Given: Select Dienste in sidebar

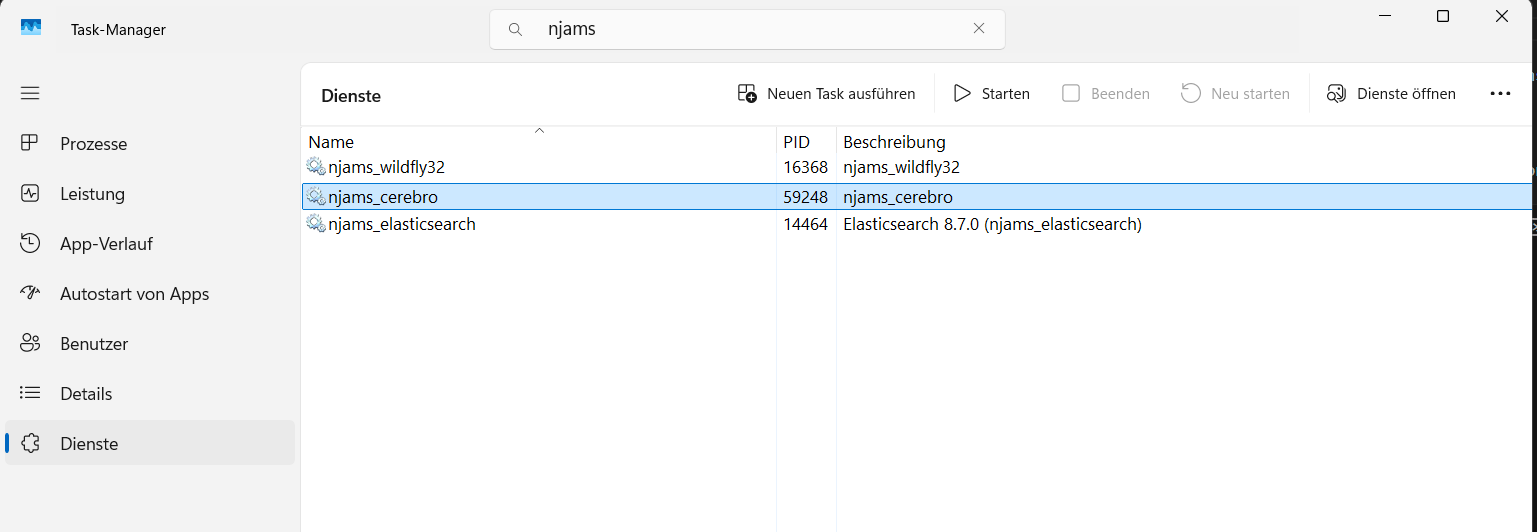Looking at the screenshot, I should [150, 443].
